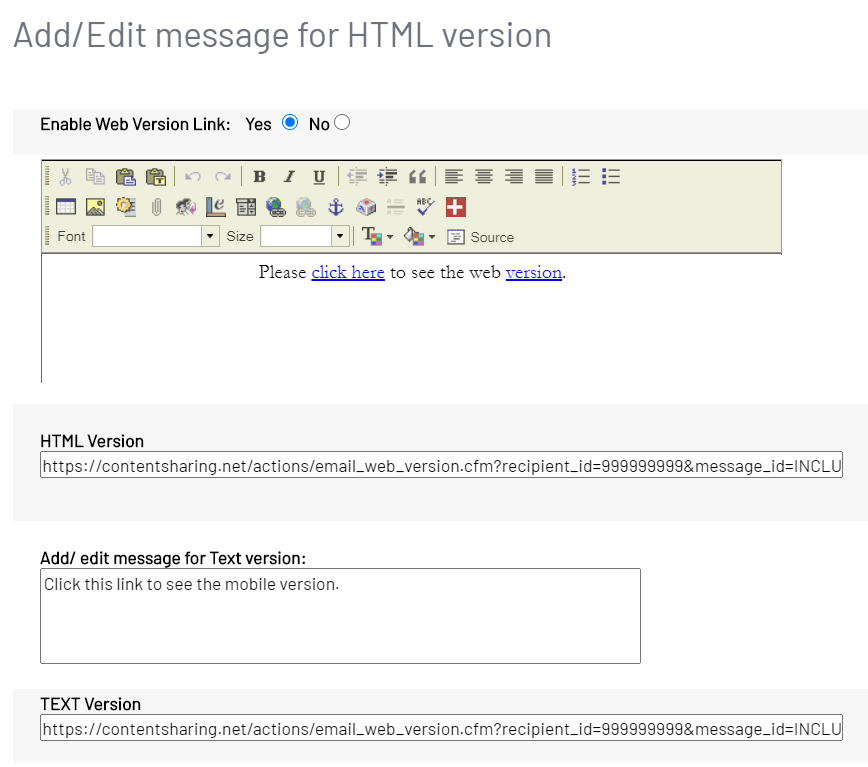Apply block quote formatting
This screenshot has width=868, height=767.
pyautogui.click(x=418, y=177)
